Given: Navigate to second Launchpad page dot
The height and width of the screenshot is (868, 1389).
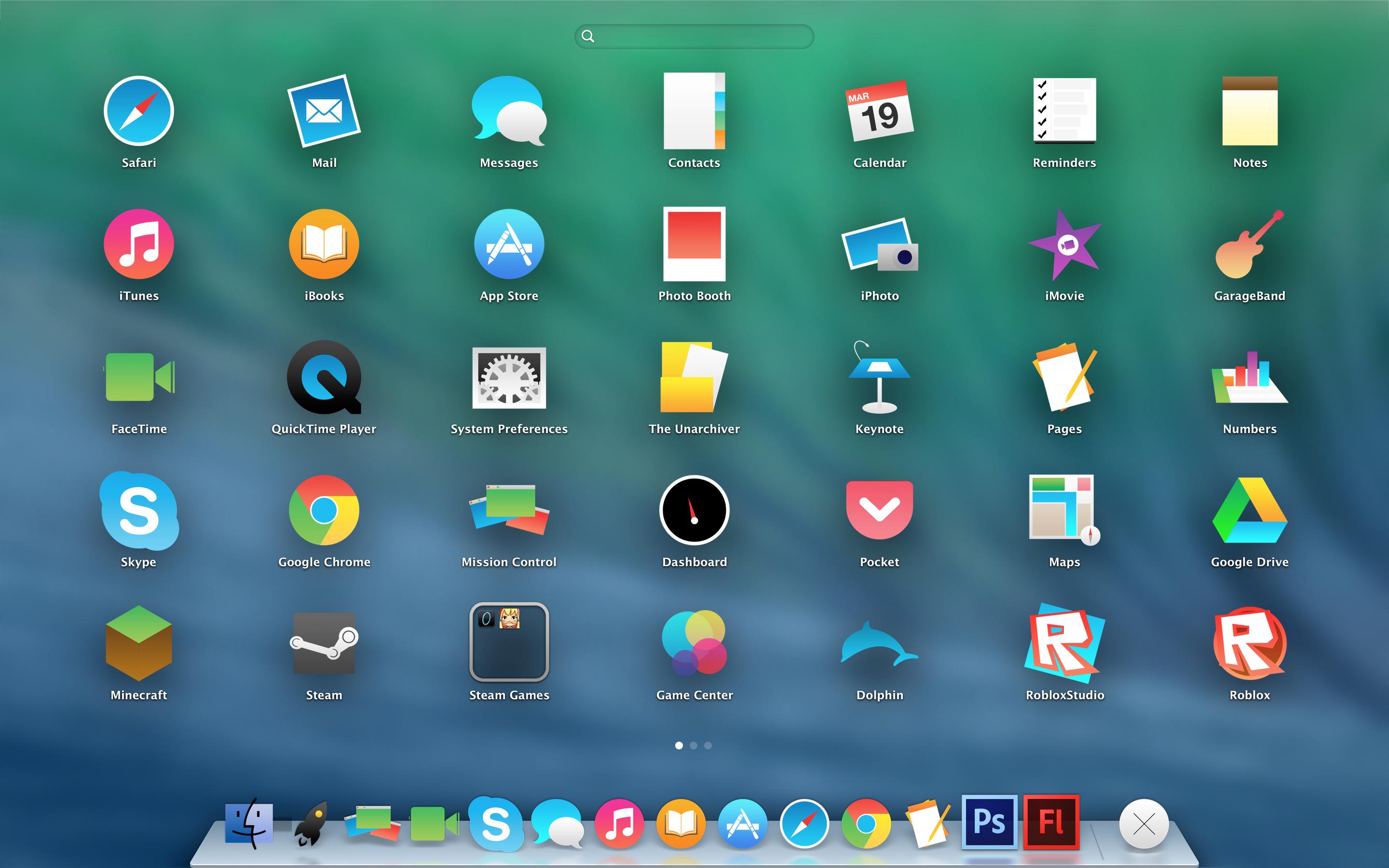Looking at the screenshot, I should (x=694, y=745).
